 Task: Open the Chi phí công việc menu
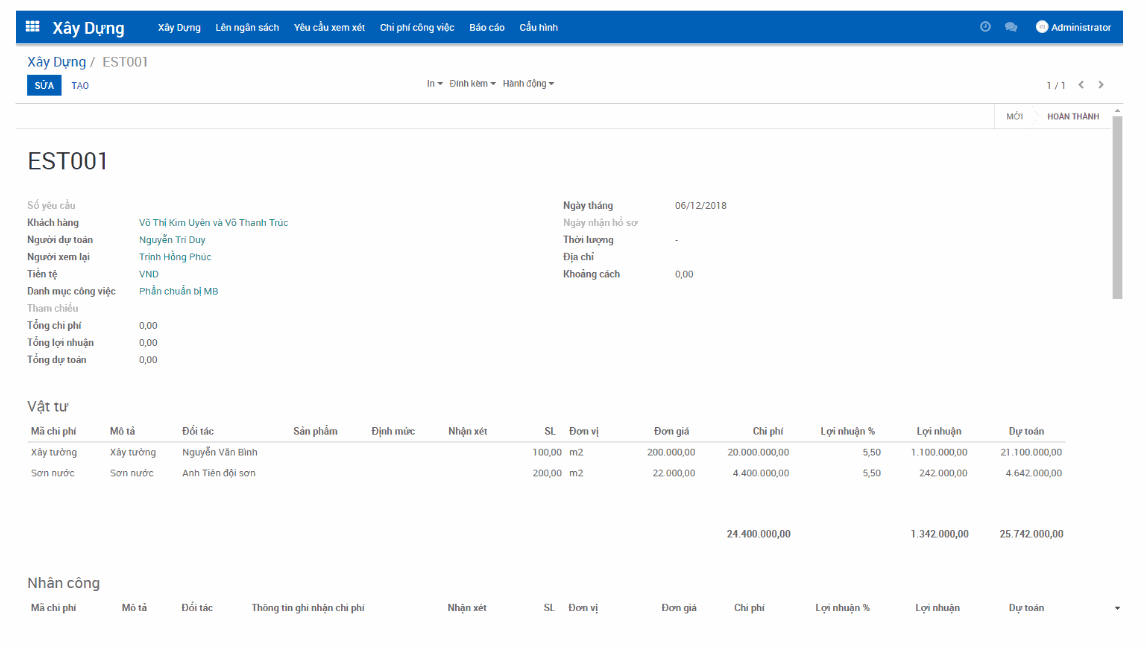point(418,27)
